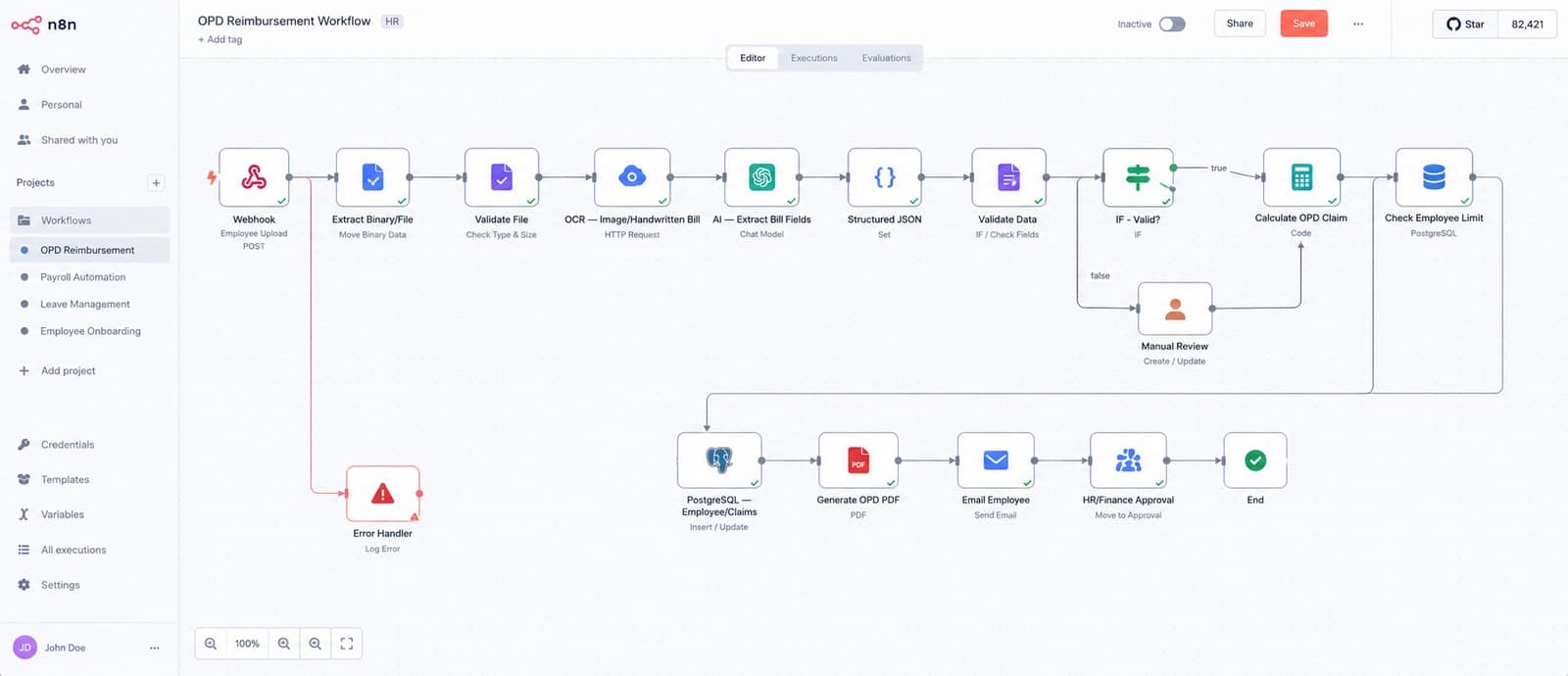
Task: Open the Validate File node
Action: pos(502,177)
